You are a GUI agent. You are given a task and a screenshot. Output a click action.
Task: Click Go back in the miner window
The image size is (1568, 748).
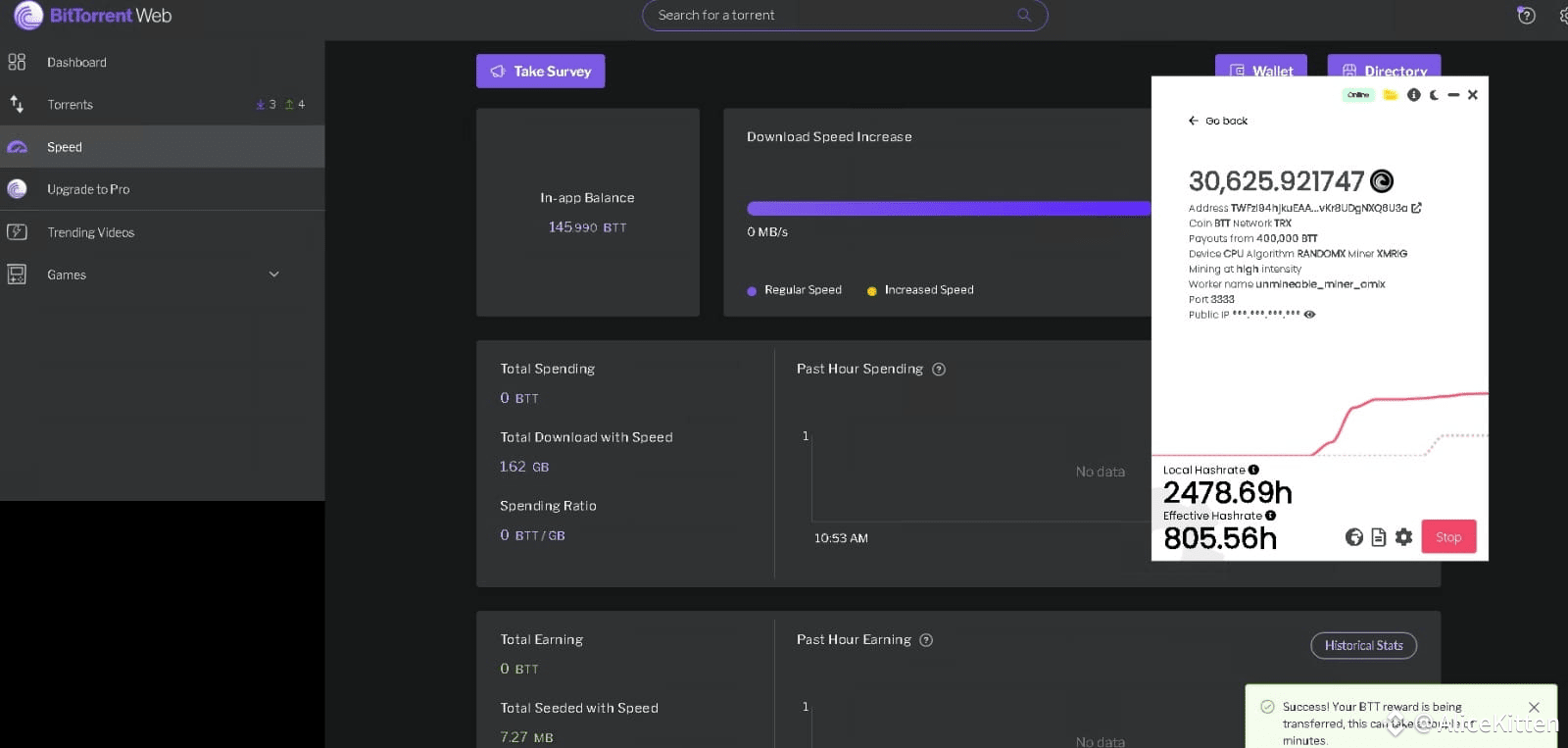[x=1218, y=121]
